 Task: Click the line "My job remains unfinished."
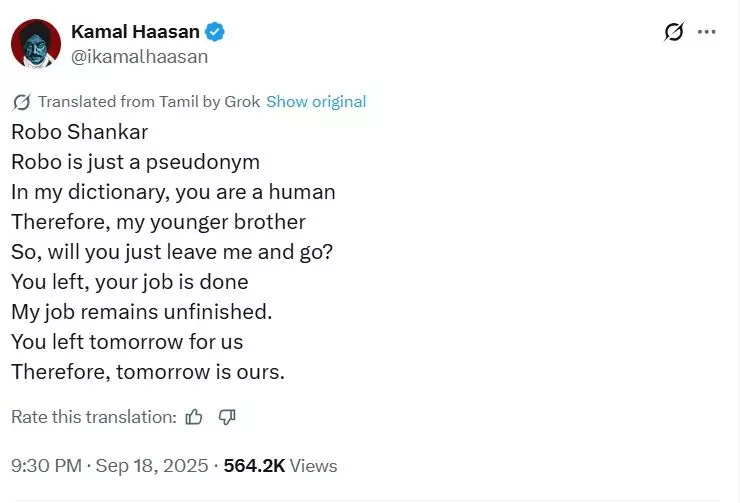click(141, 312)
